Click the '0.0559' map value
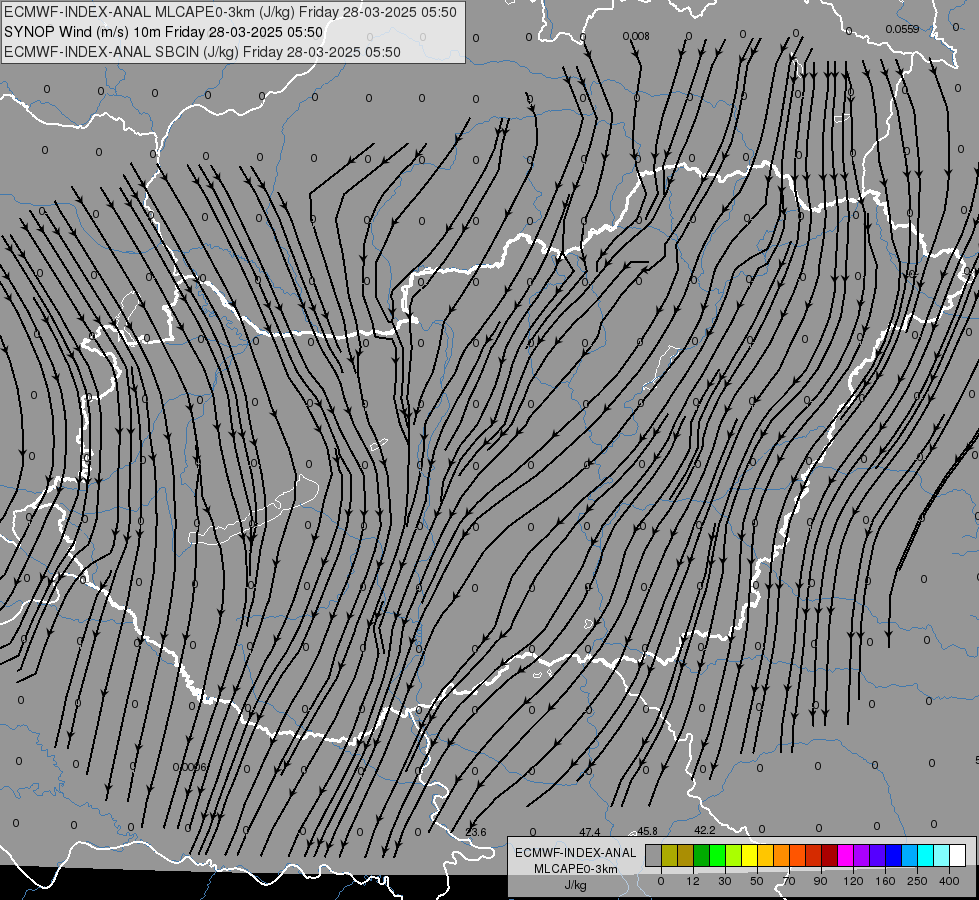The width and height of the screenshot is (979, 900). point(902,29)
